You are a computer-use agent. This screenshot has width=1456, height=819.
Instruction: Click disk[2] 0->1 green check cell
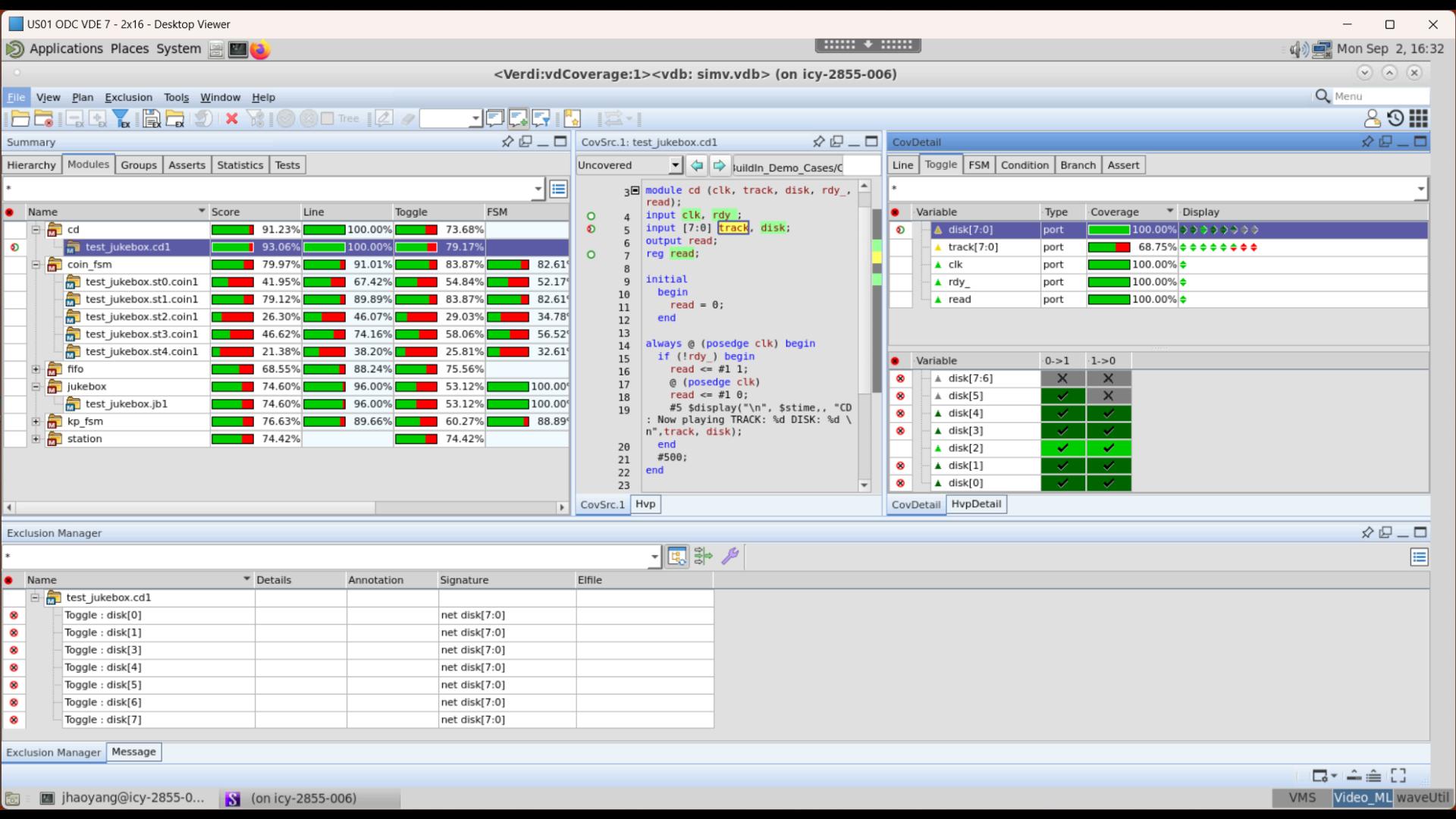point(1062,448)
